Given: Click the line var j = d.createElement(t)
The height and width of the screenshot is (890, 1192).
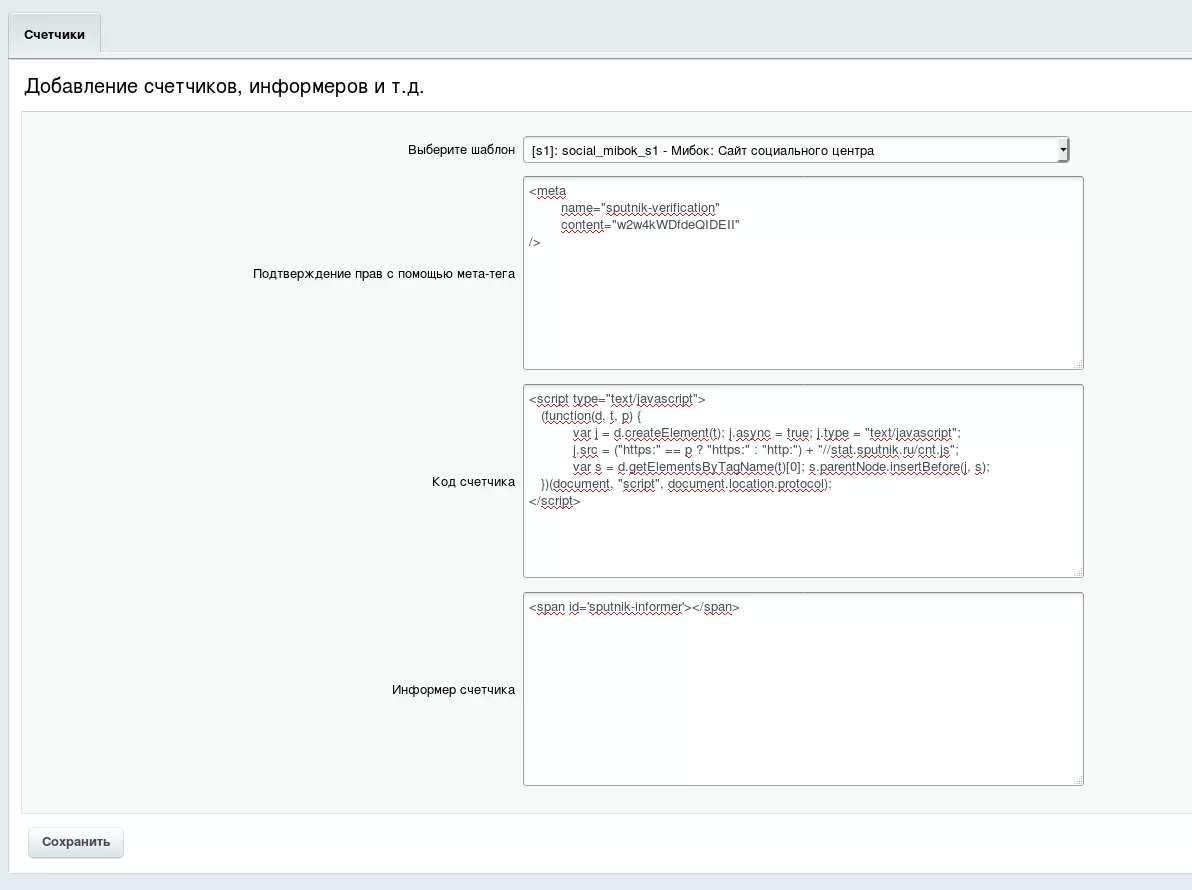Looking at the screenshot, I should (x=766, y=433).
